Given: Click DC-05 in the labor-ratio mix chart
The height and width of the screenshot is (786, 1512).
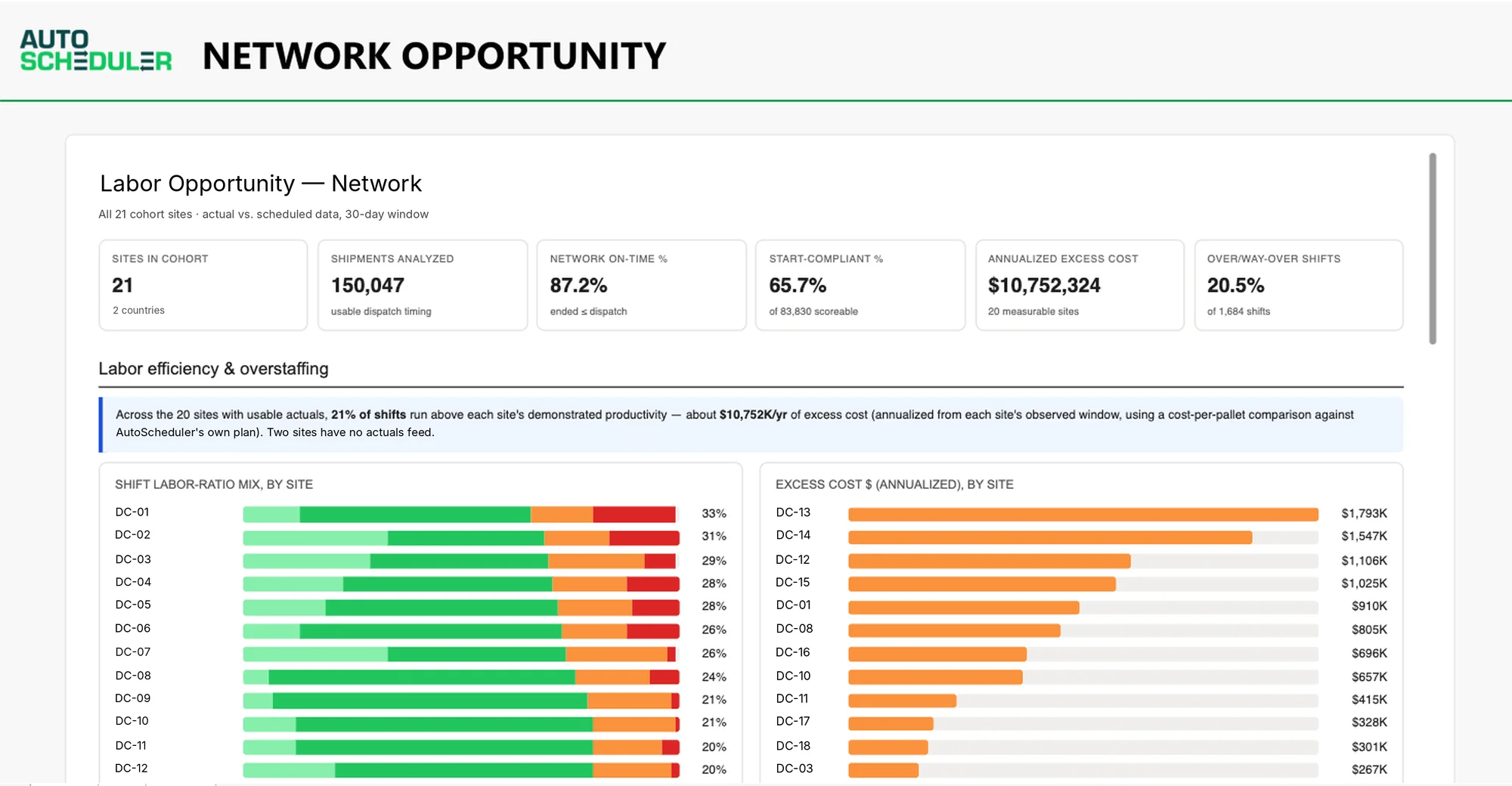Looking at the screenshot, I should (x=133, y=605).
